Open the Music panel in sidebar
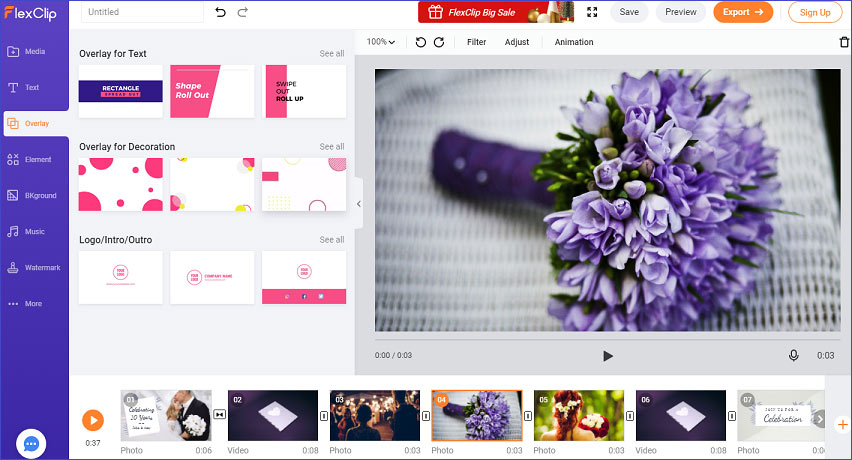852x460 pixels. click(34, 231)
